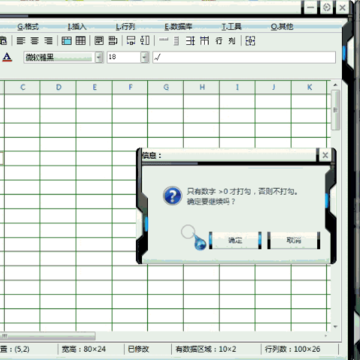
Task: Confirm the dialog with the 确定 button
Action: coord(235,240)
